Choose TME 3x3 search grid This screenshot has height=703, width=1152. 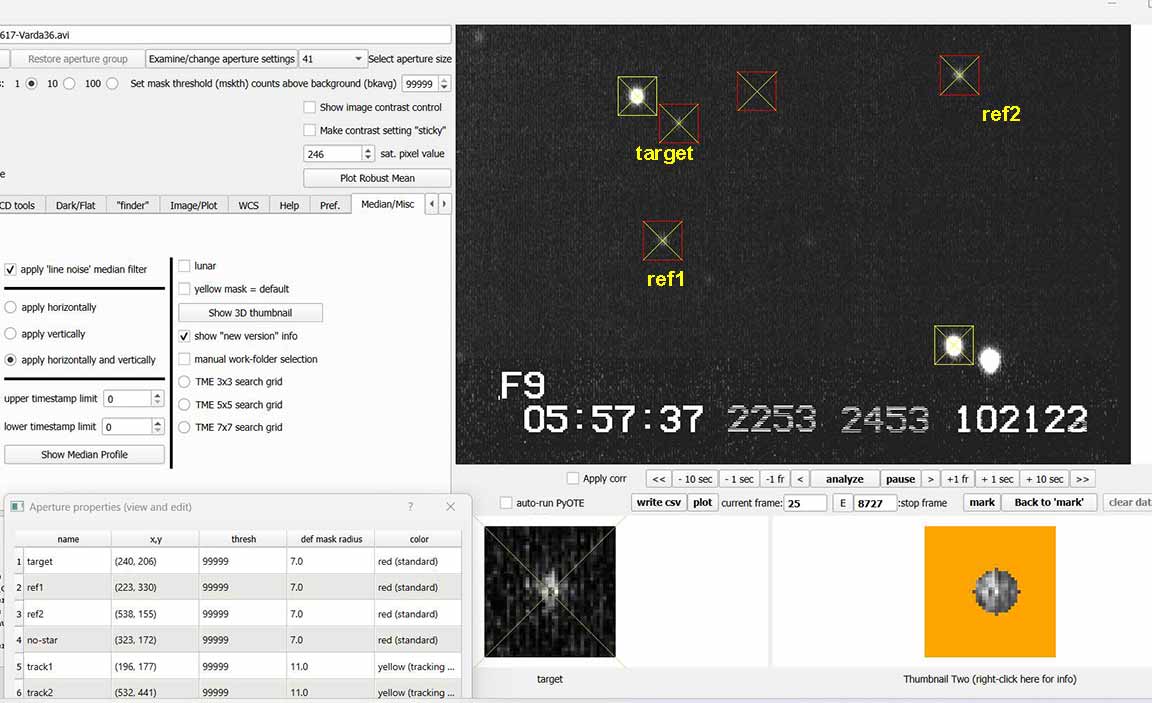[x=184, y=382]
